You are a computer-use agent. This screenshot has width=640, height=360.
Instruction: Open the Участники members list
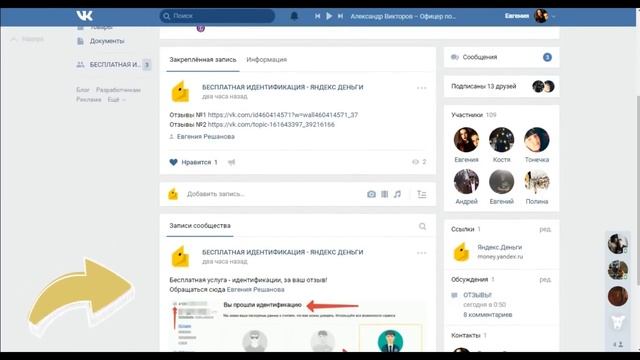(474, 115)
